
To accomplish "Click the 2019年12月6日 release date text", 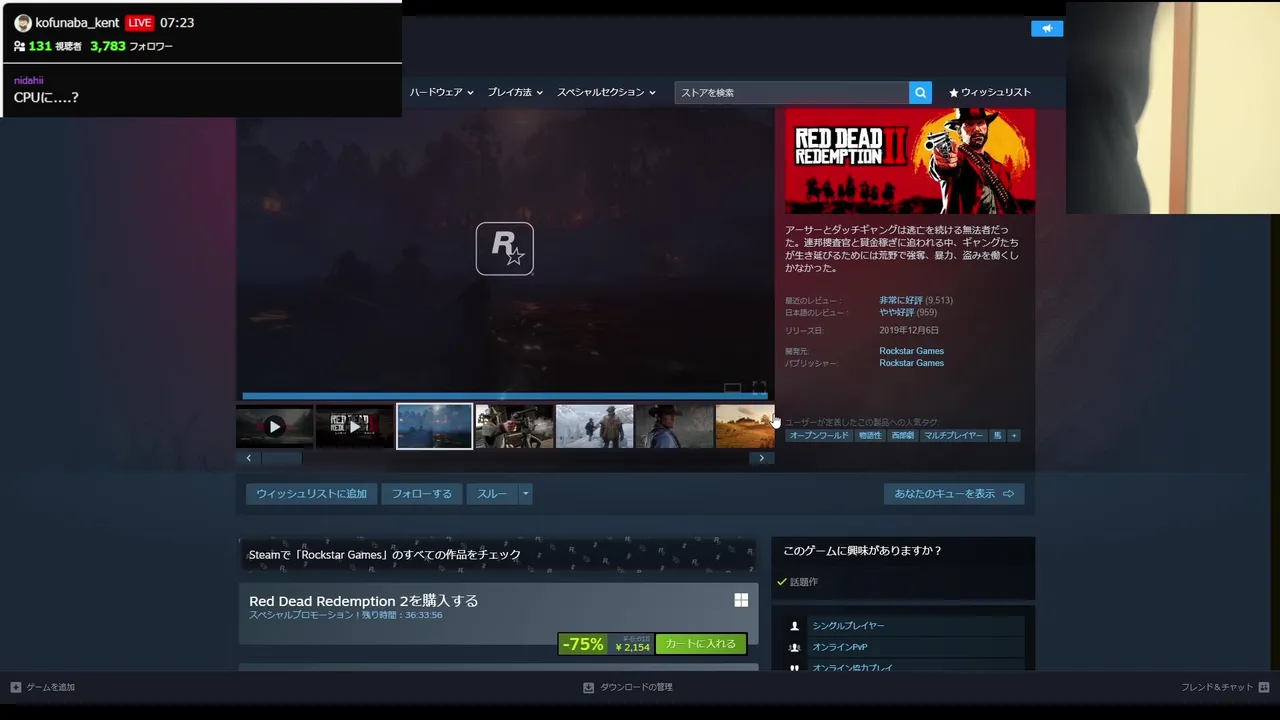I will tap(909, 330).
